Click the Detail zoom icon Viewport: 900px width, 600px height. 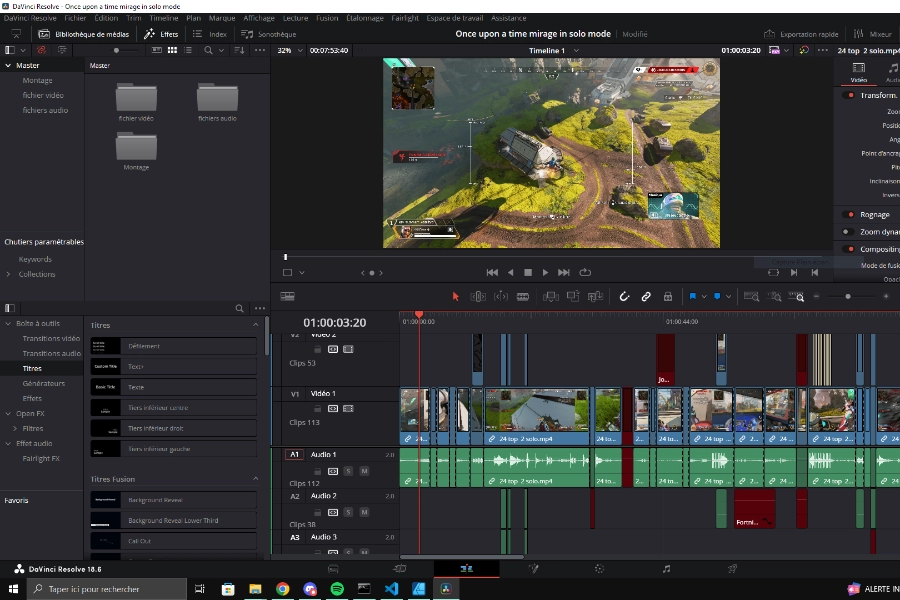(x=774, y=296)
